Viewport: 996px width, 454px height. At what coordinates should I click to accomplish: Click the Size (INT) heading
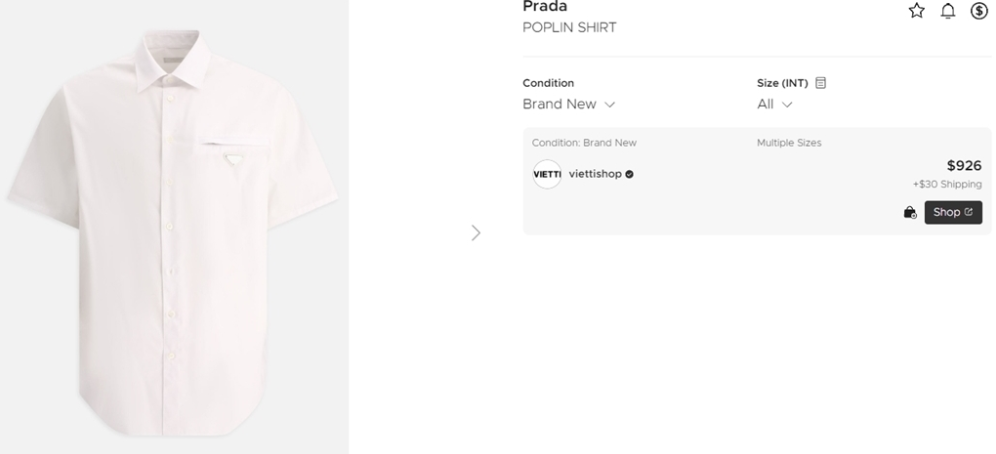tap(782, 83)
